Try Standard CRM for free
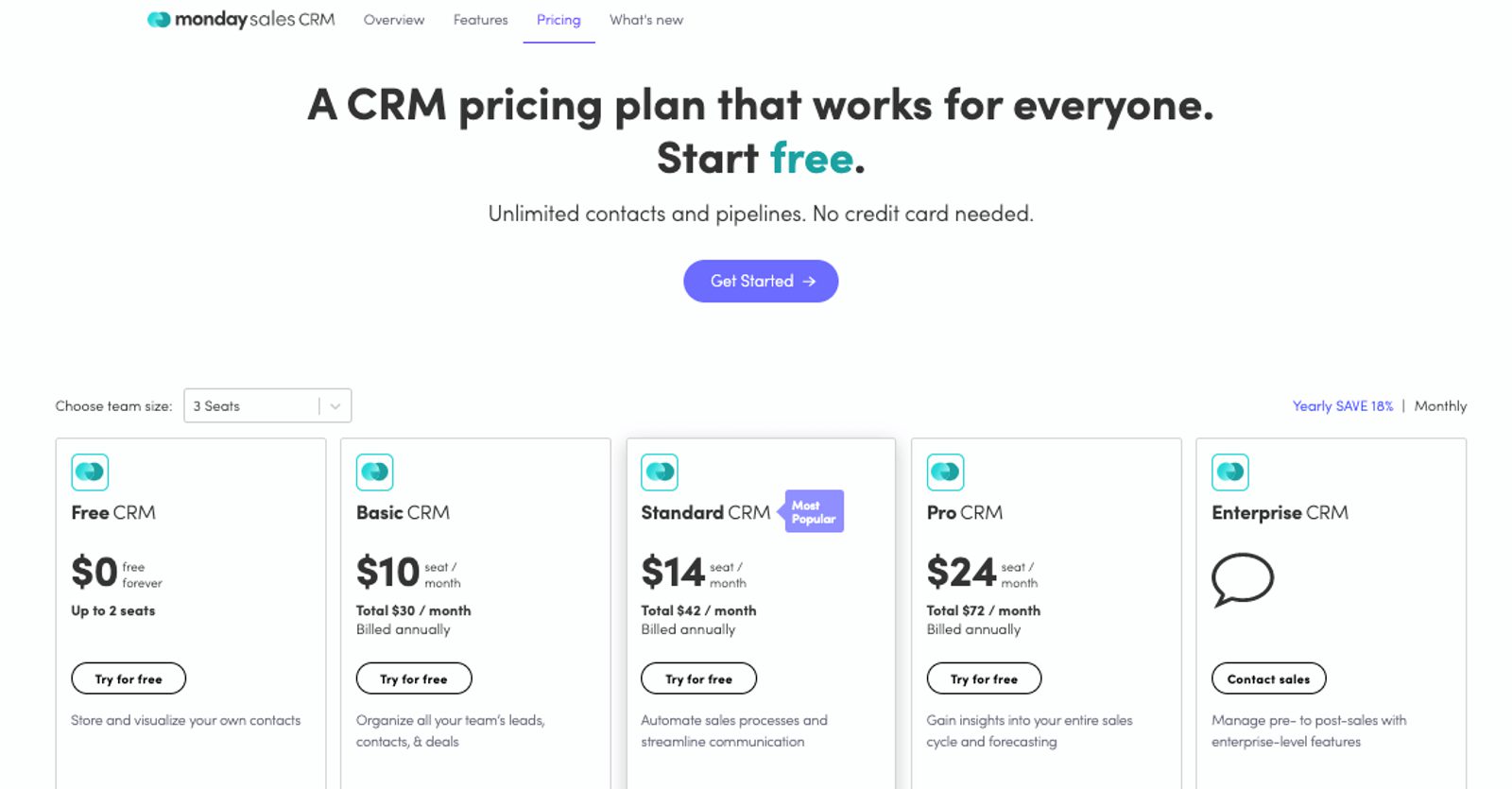Image resolution: width=1512 pixels, height=789 pixels. click(x=698, y=678)
